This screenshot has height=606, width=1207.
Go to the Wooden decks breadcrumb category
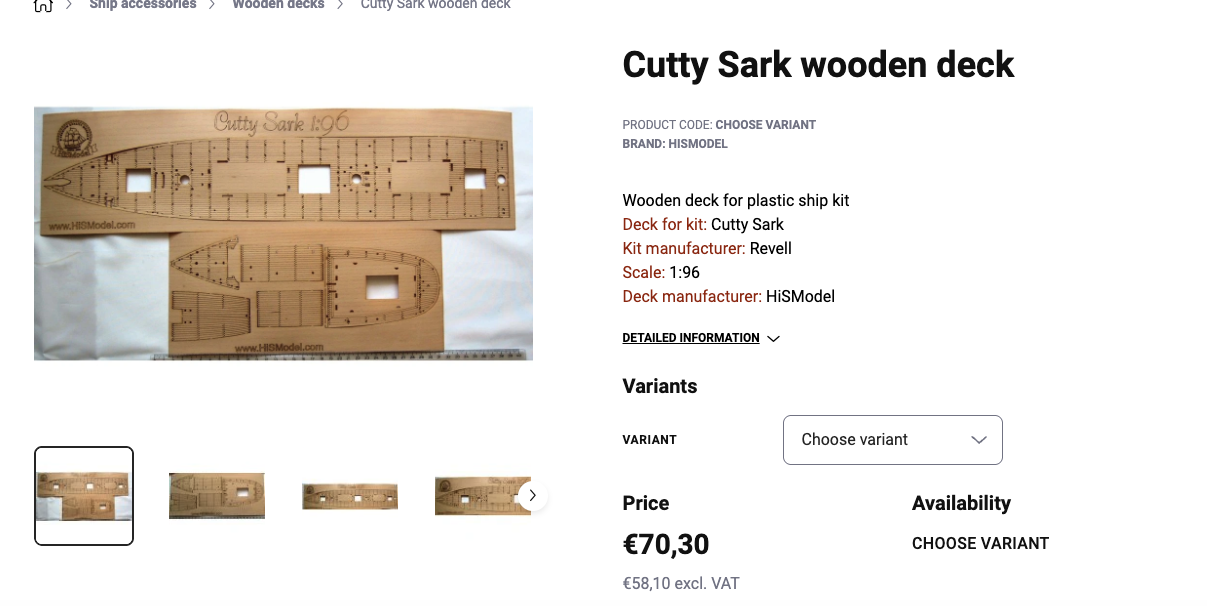278,5
